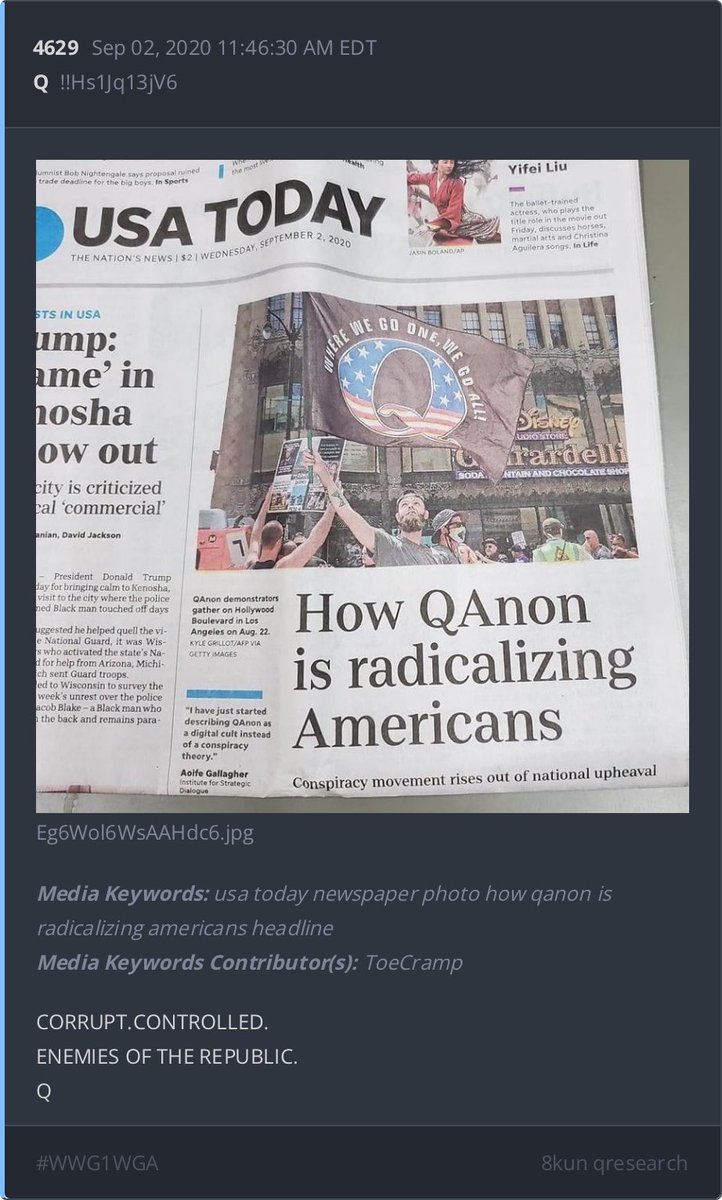Click the line ENEMIES OF THE REPUBLIC.
Image resolution: width=722 pixels, height=1200 pixels.
click(x=167, y=1057)
